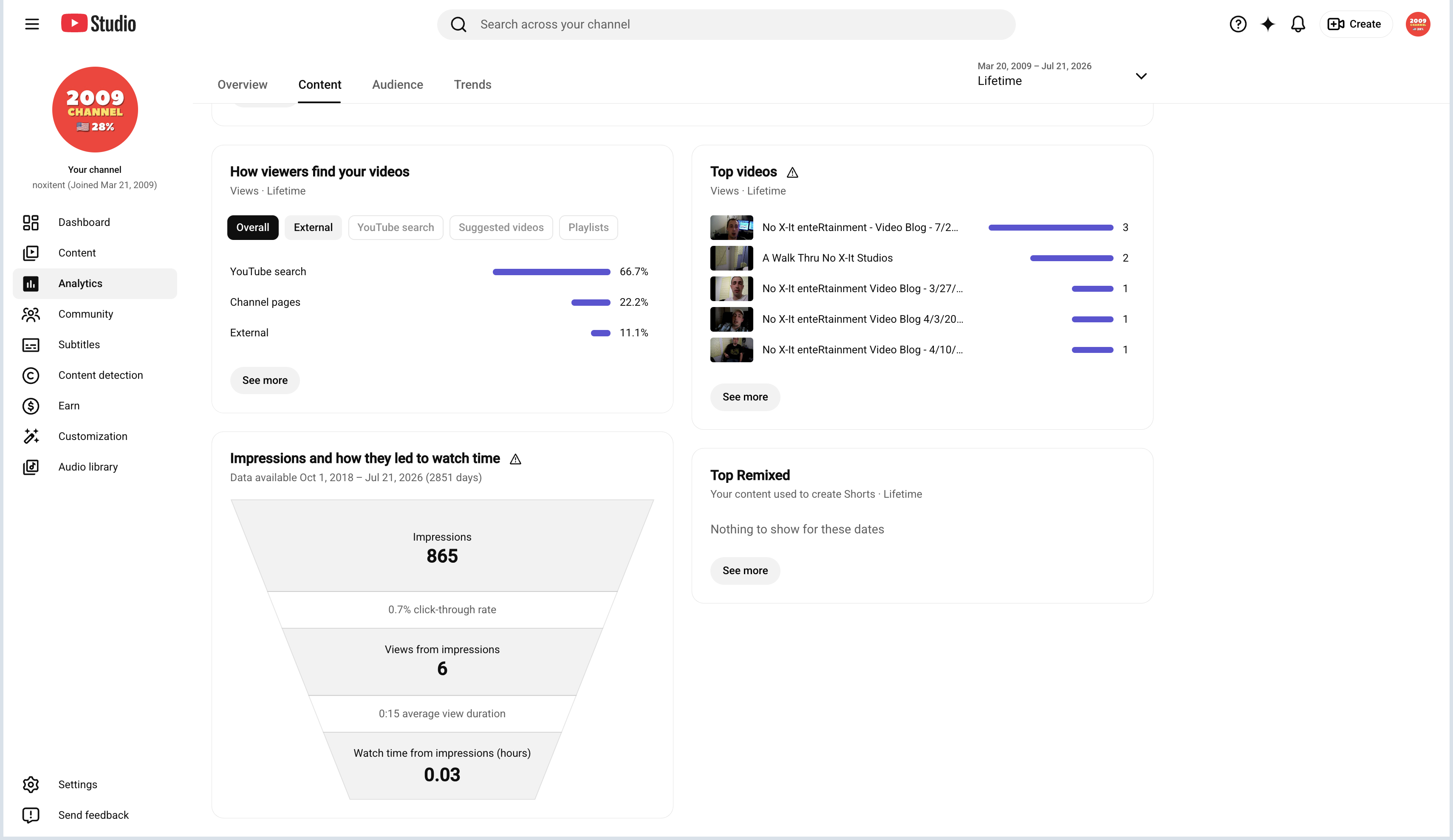This screenshot has width=1453, height=840.
Task: Click 'No X-It enteRtainment Video Blog - 3/27/...' title
Action: (862, 289)
